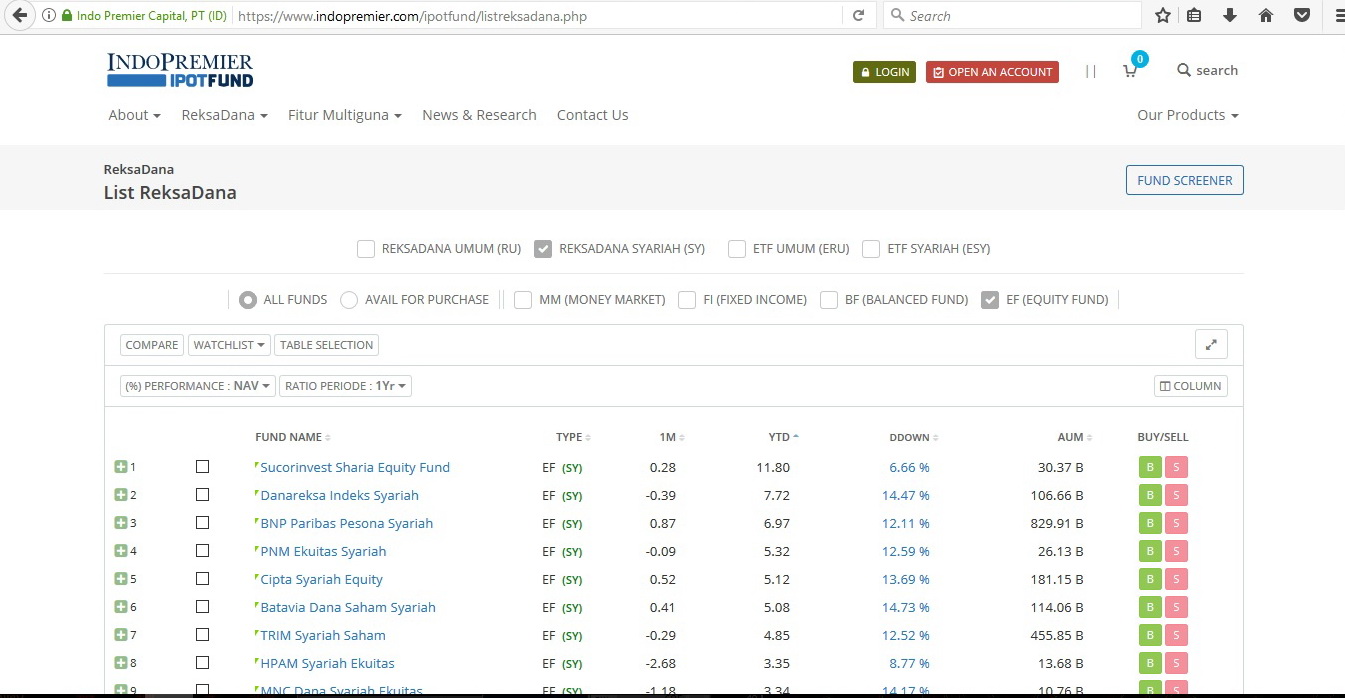1345x698 pixels.
Task: Sort table by YTD column header
Action: 783,437
